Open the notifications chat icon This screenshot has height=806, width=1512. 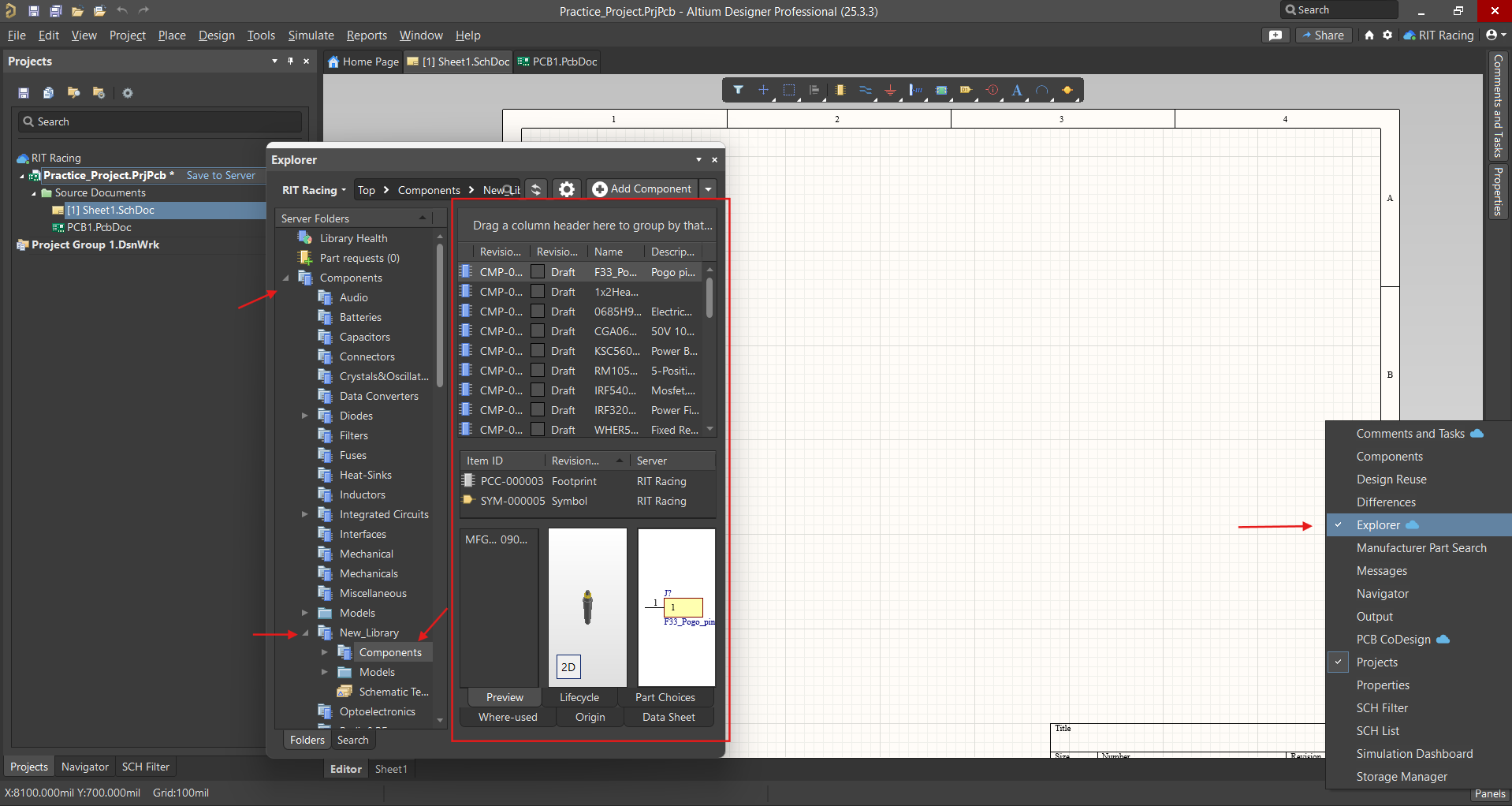tap(1276, 35)
